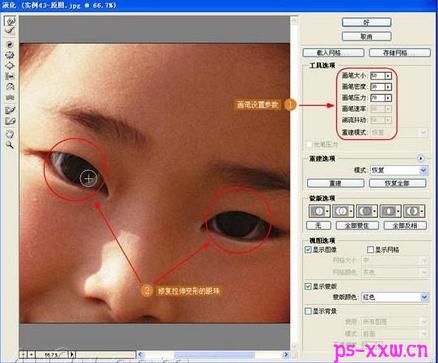438x363 pixels.
Task: Select the Bloat tool
Action: pyautogui.click(x=10, y=66)
